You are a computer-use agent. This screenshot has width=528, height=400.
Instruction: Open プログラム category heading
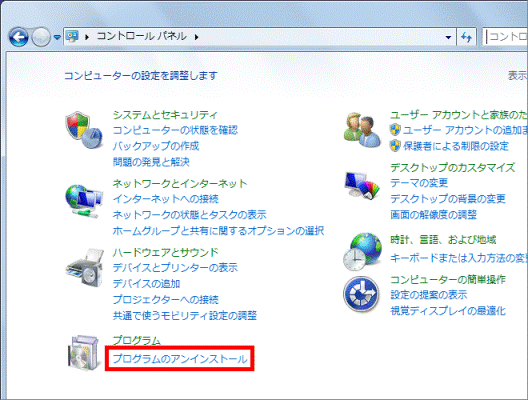(x=136, y=340)
